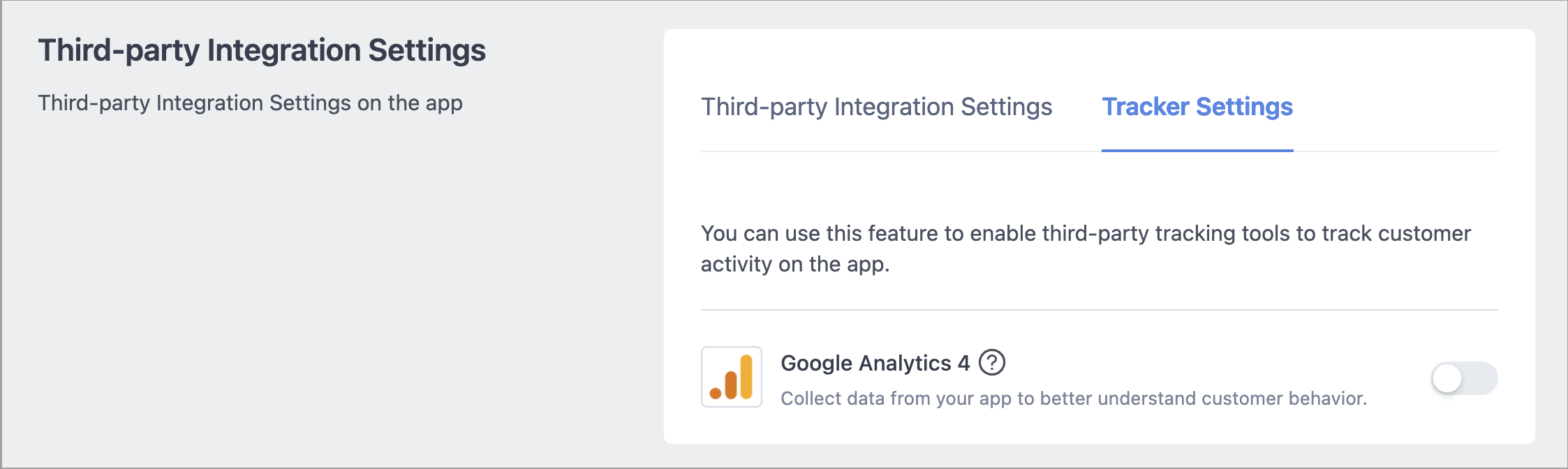Click the "Collect data from your app" description
This screenshot has width=1568, height=469.
[1074, 399]
